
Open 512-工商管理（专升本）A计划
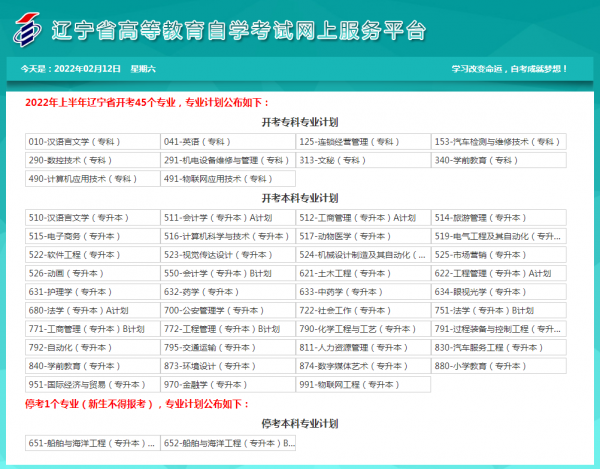tap(363, 218)
